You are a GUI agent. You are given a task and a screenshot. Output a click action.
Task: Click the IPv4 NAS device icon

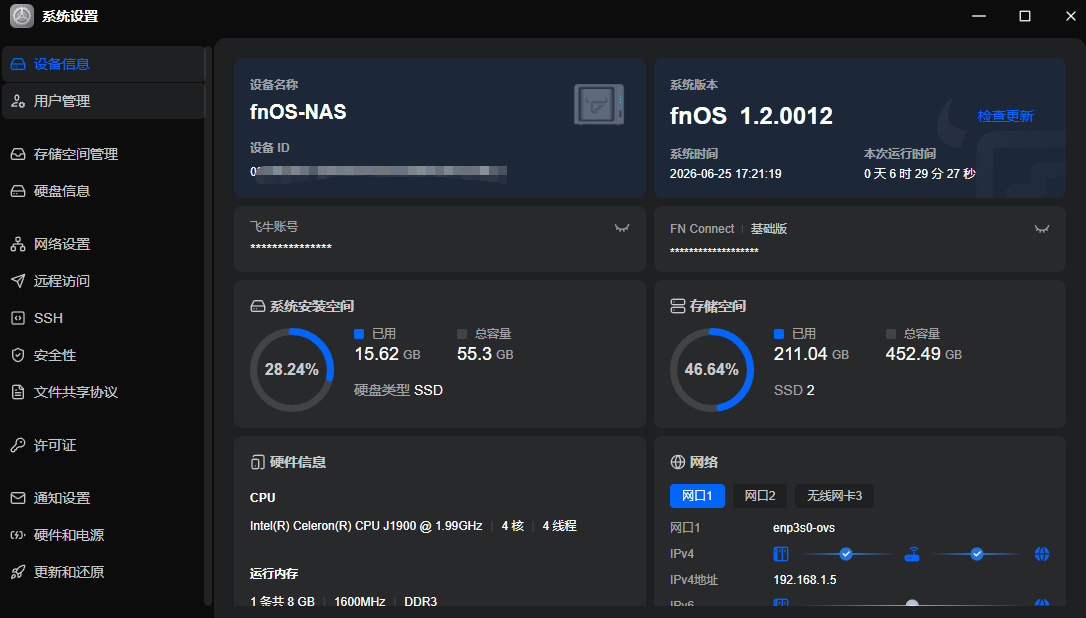(781, 554)
